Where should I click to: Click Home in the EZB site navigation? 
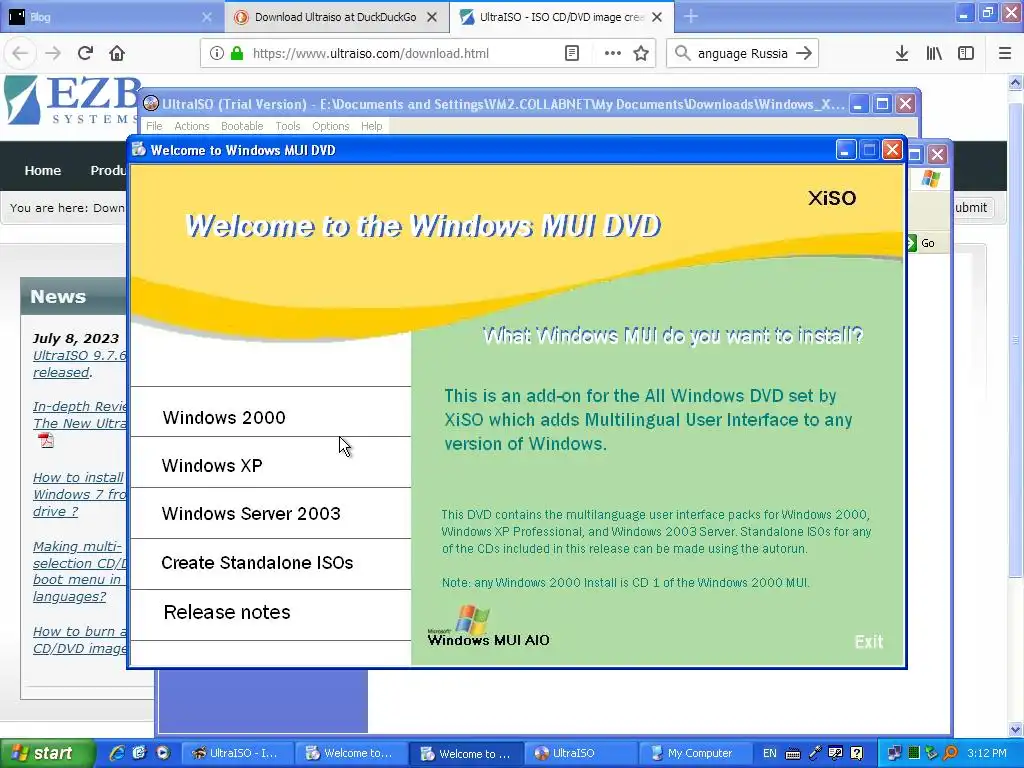(x=42, y=170)
